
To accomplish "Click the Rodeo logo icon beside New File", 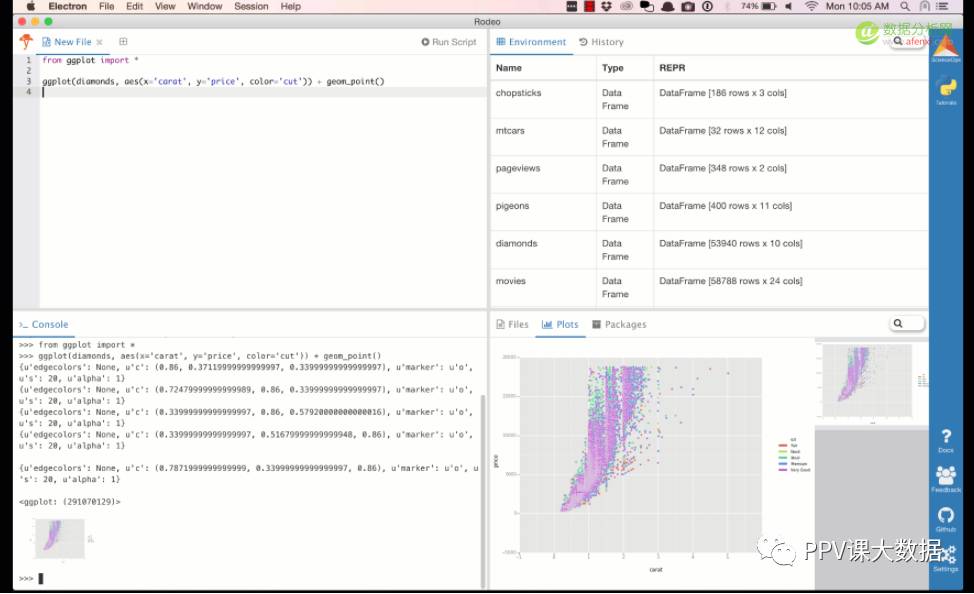I will tap(26, 42).
